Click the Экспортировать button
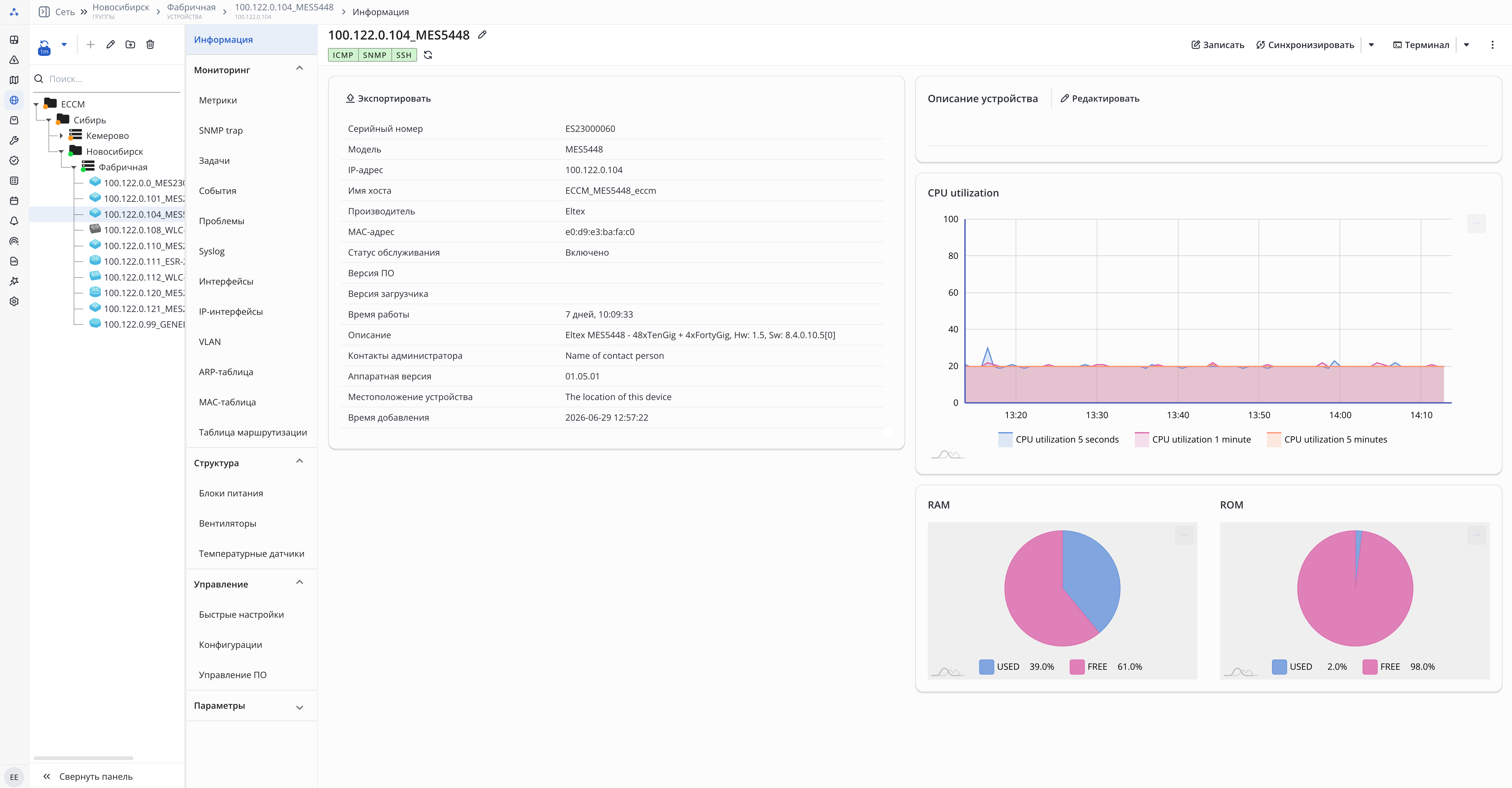 point(388,99)
